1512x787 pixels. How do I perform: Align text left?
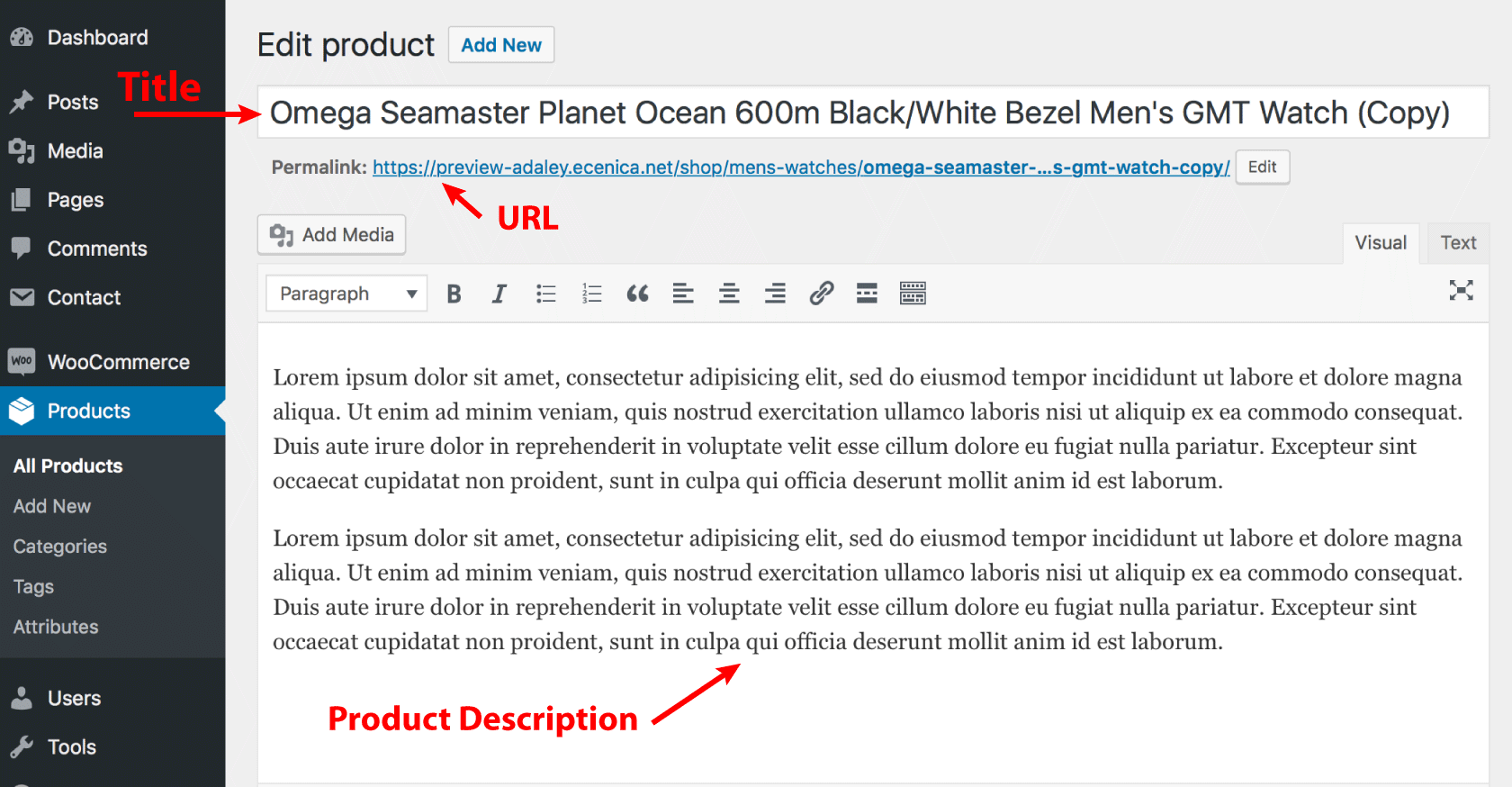683,294
